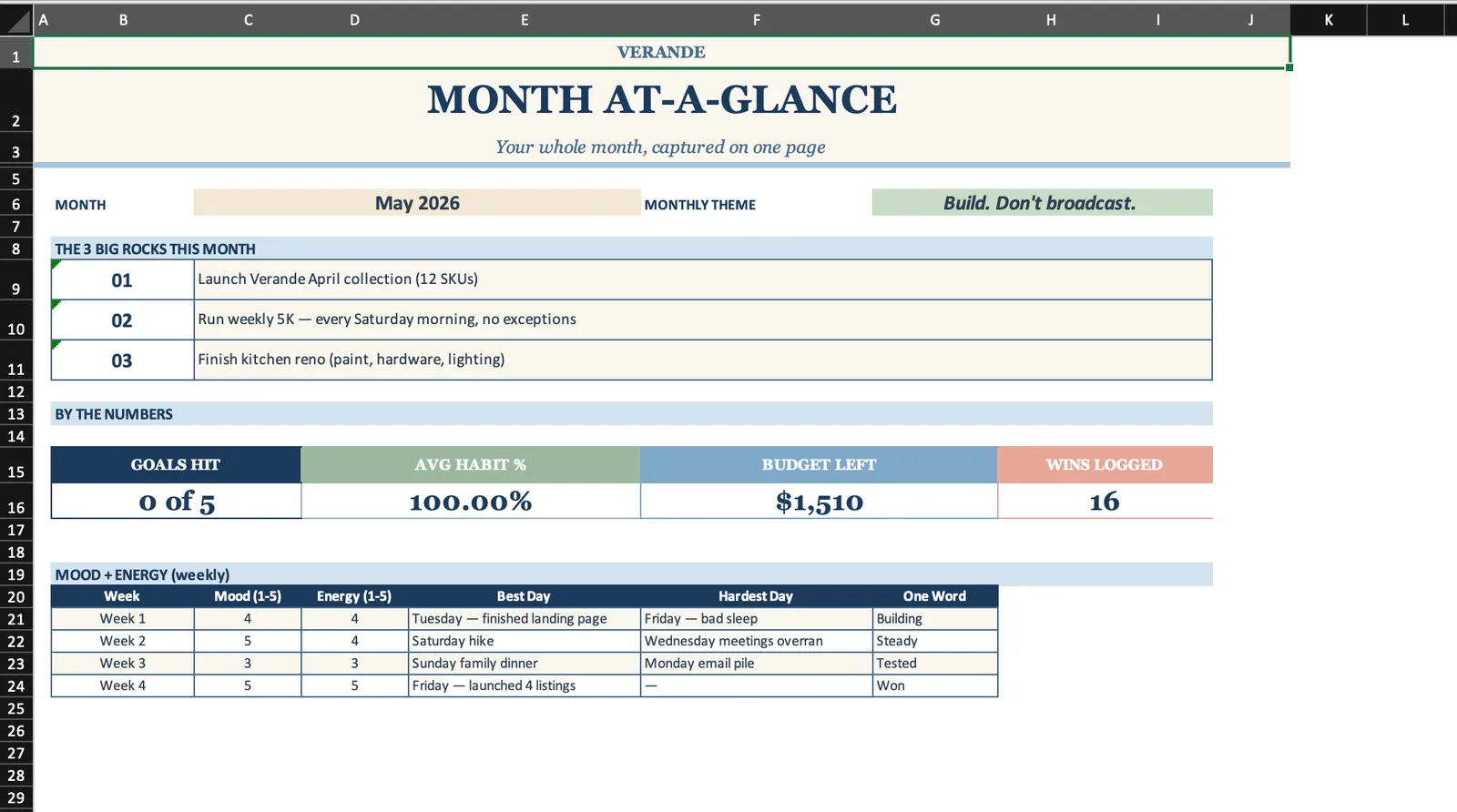Select column B header
The height and width of the screenshot is (812, 1457).
(123, 19)
